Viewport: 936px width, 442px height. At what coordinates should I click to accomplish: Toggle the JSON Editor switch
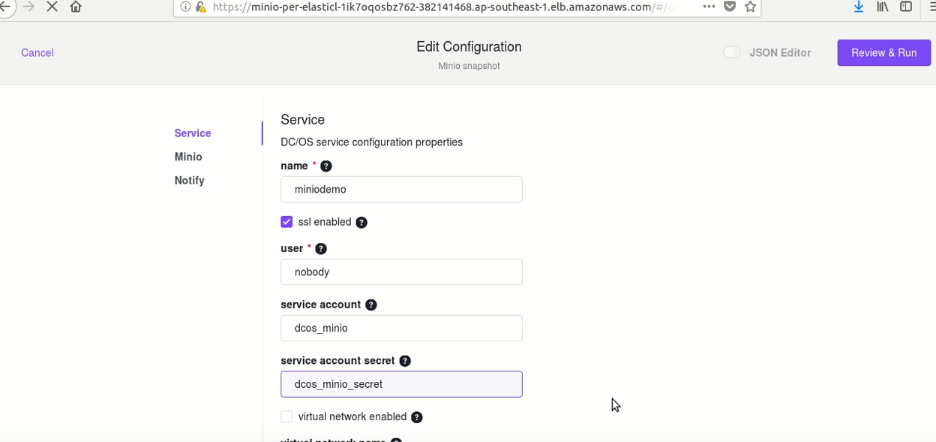(731, 53)
